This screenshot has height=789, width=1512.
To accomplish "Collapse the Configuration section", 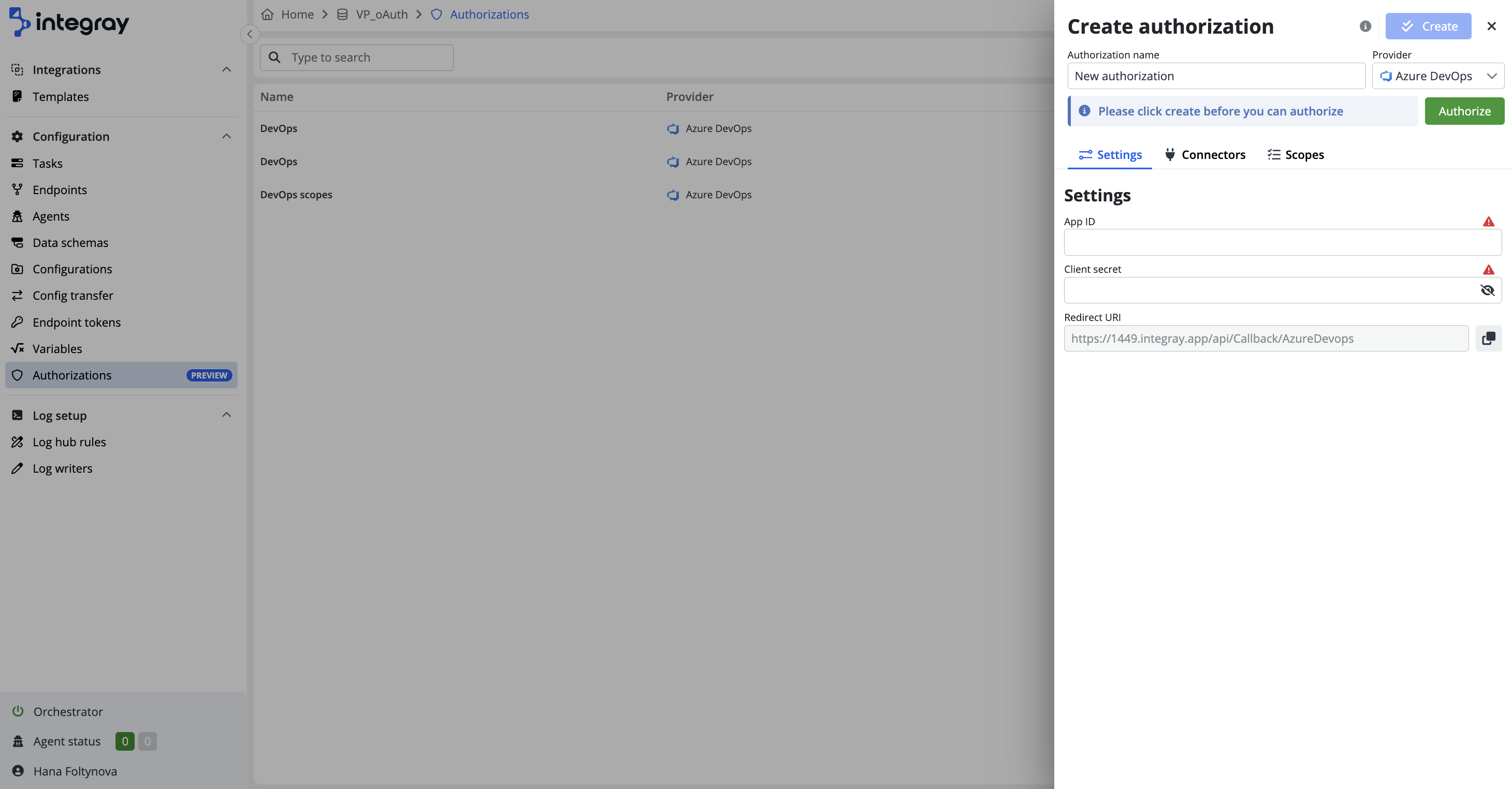I will pyautogui.click(x=226, y=136).
